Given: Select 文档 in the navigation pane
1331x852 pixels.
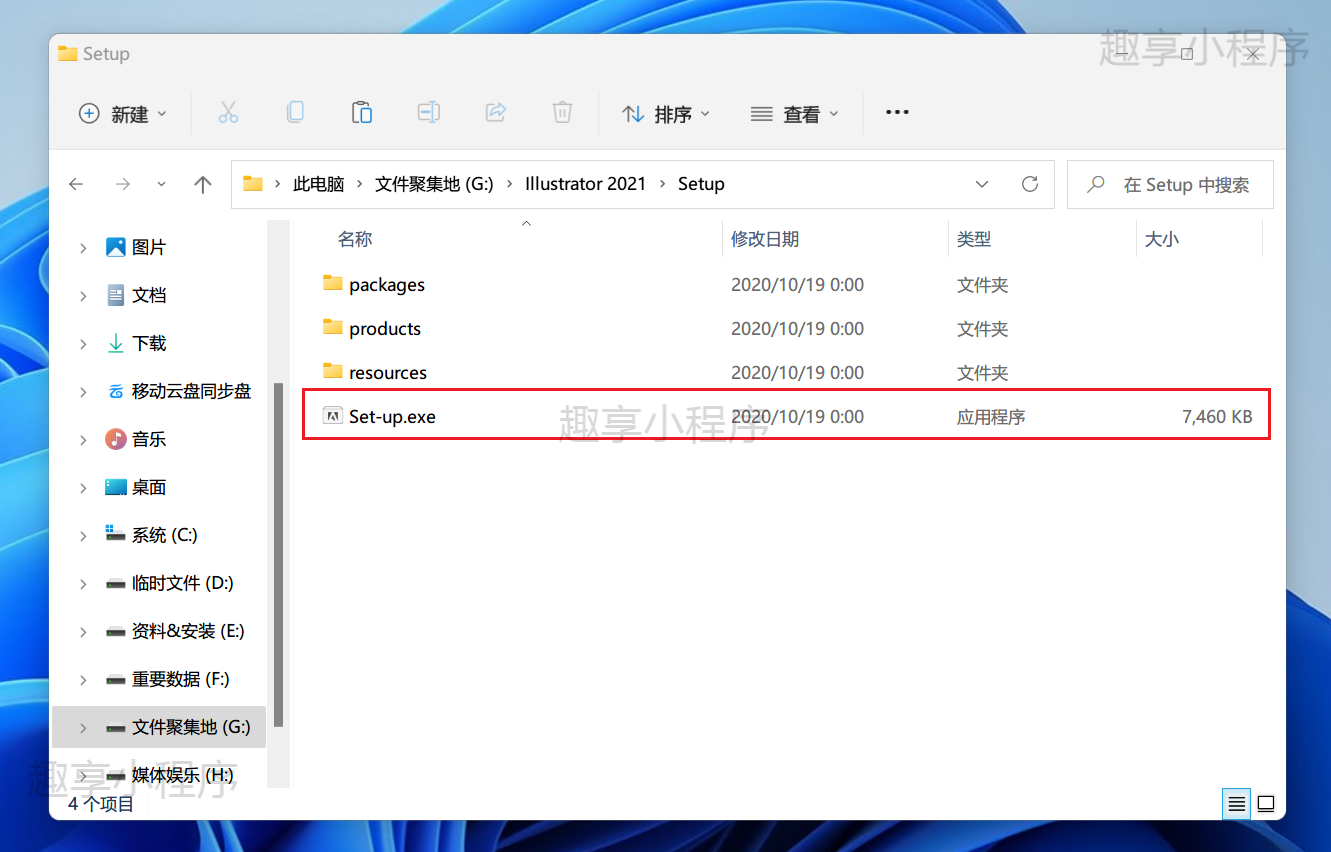Looking at the screenshot, I should [x=149, y=295].
